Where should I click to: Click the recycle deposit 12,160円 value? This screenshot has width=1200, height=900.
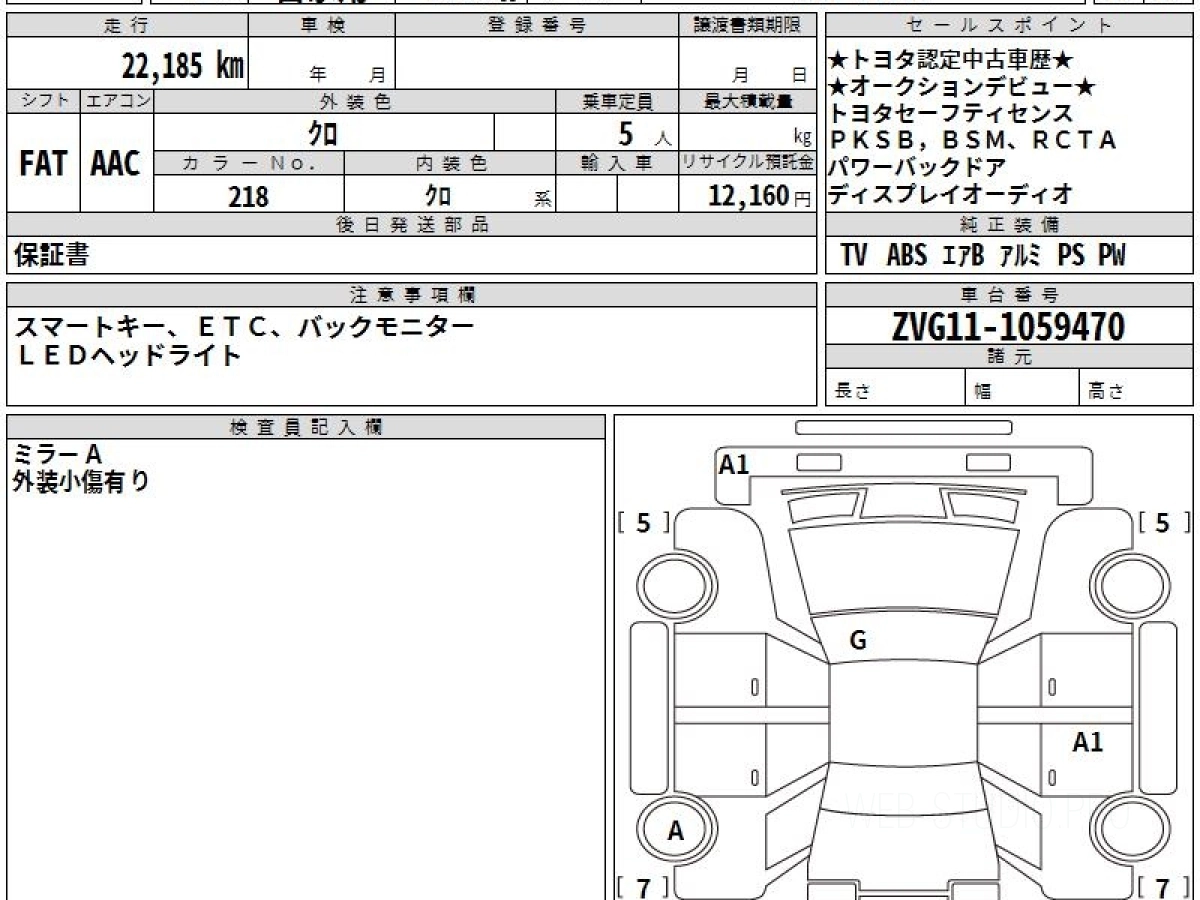pyautogui.click(x=760, y=196)
